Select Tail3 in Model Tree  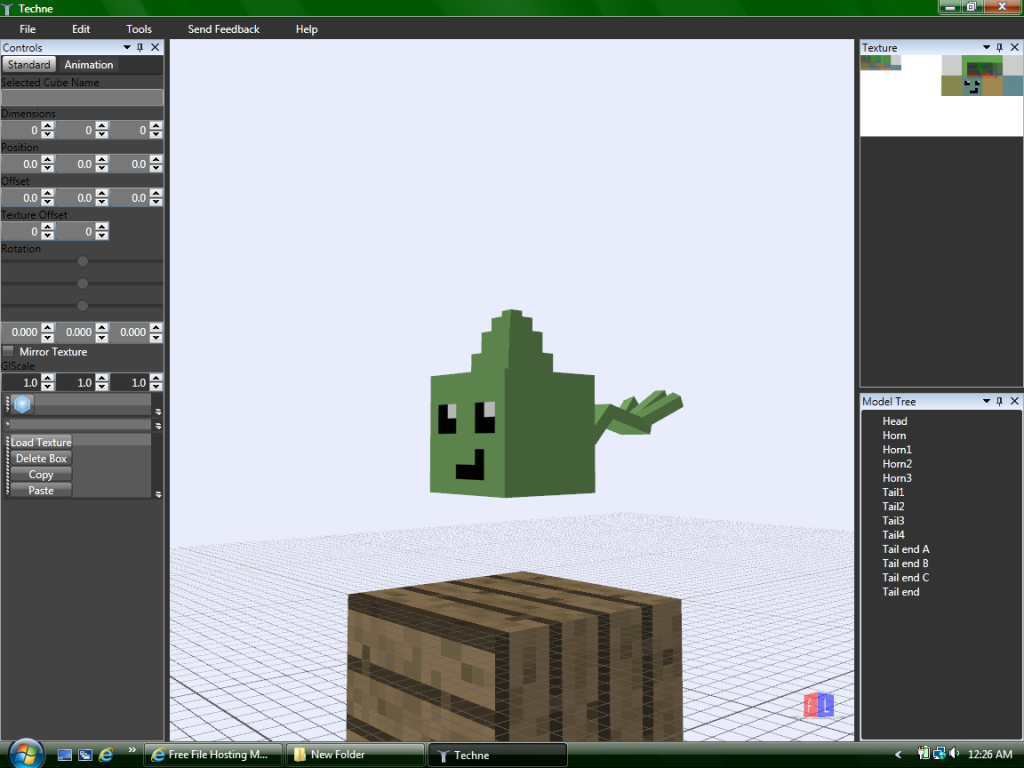pos(893,520)
